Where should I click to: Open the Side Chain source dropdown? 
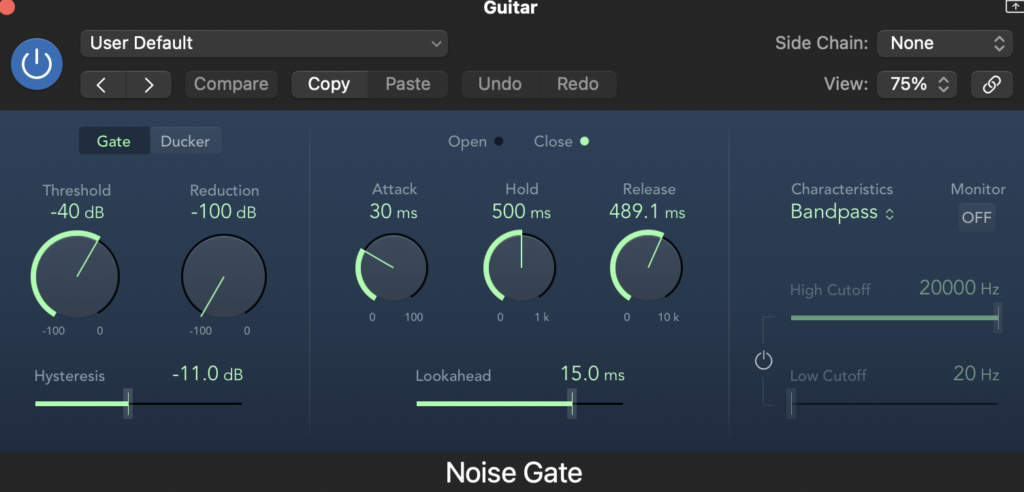945,43
